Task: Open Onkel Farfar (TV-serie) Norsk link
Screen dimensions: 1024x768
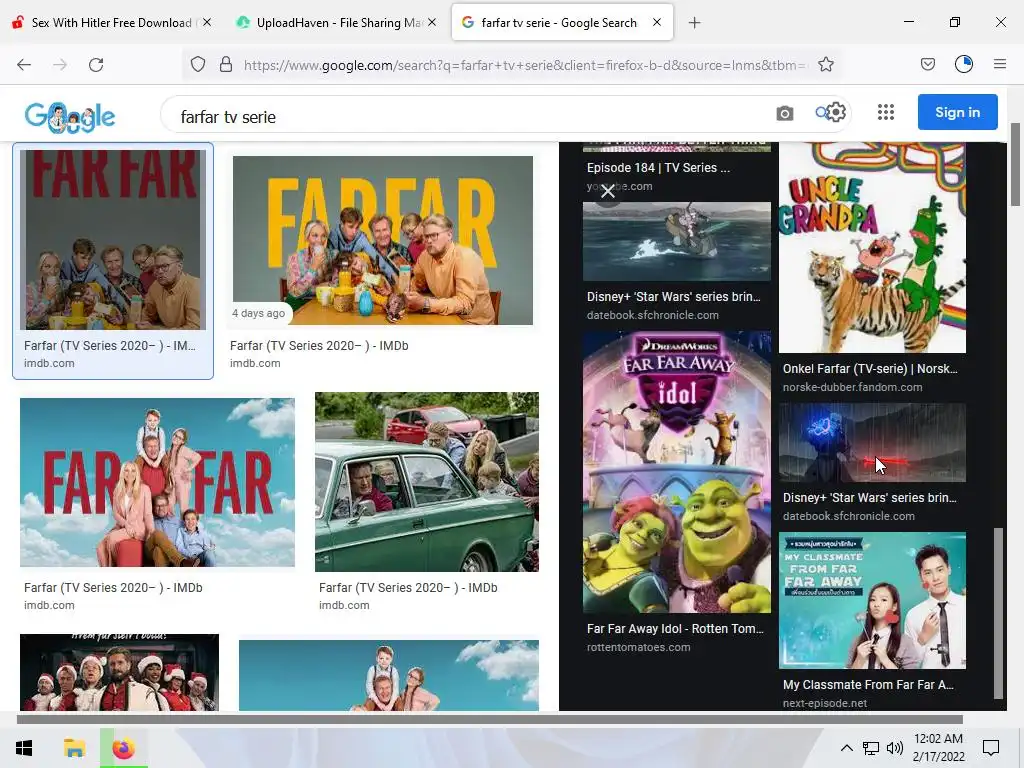Action: pyautogui.click(x=870, y=369)
